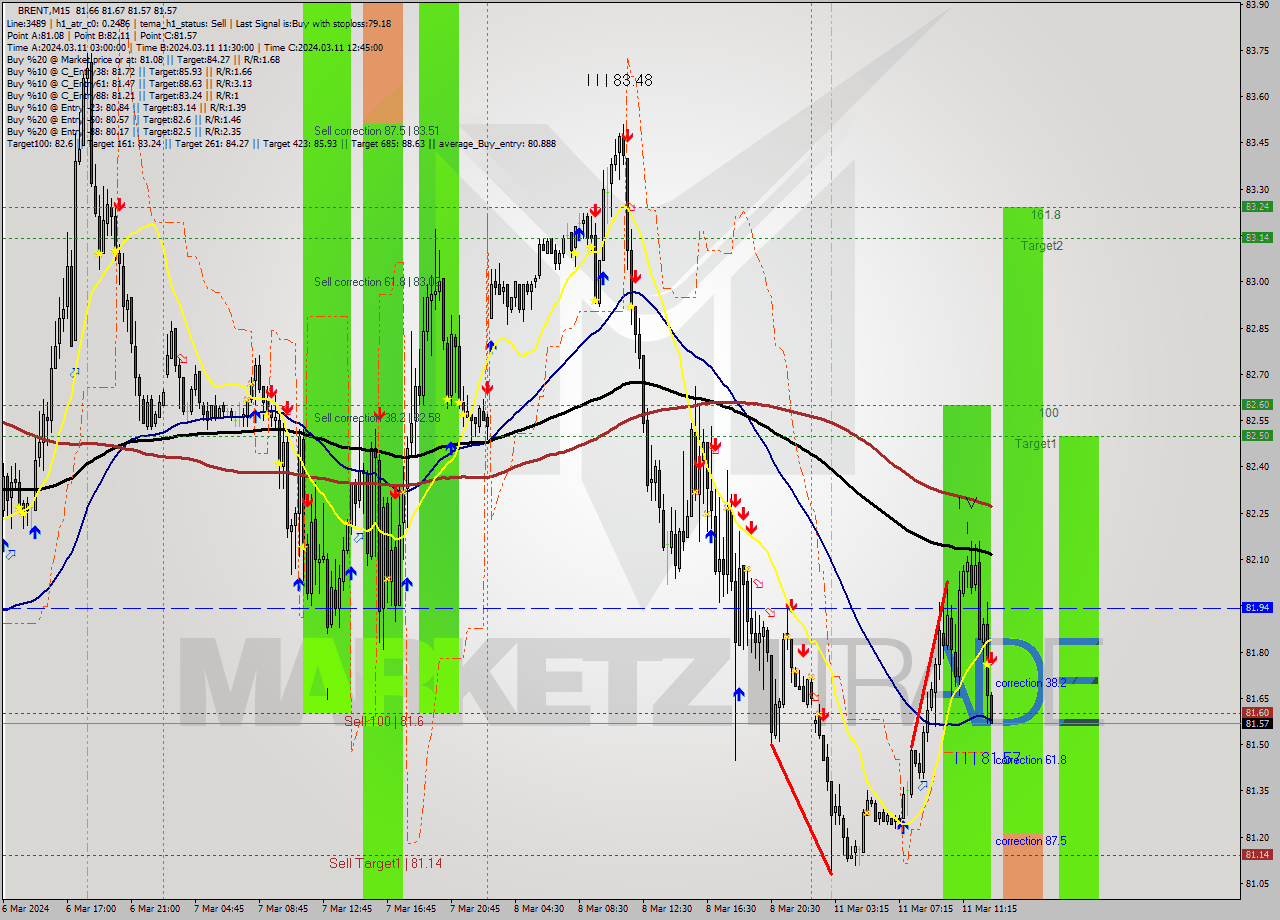This screenshot has height=920, width=1280.
Task: Select the 'Sell correction 87.5 | 83.51' label
Action: tap(377, 131)
